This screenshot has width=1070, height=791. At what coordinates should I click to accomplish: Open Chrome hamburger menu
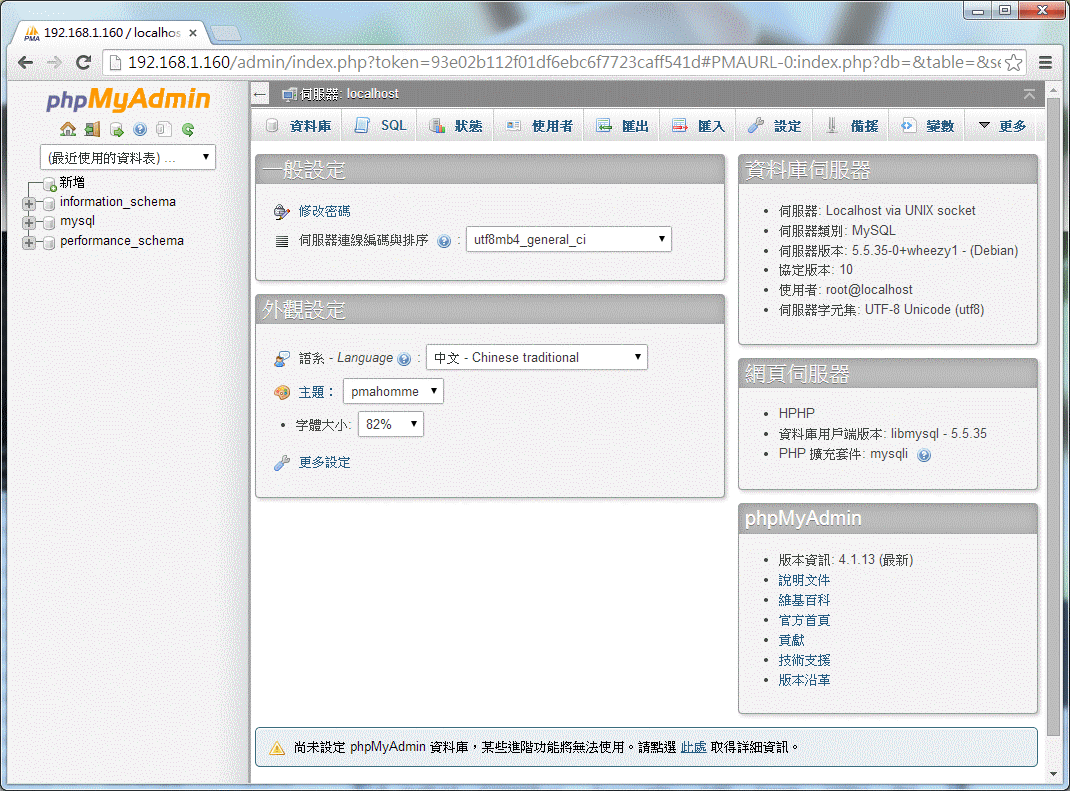(1045, 63)
